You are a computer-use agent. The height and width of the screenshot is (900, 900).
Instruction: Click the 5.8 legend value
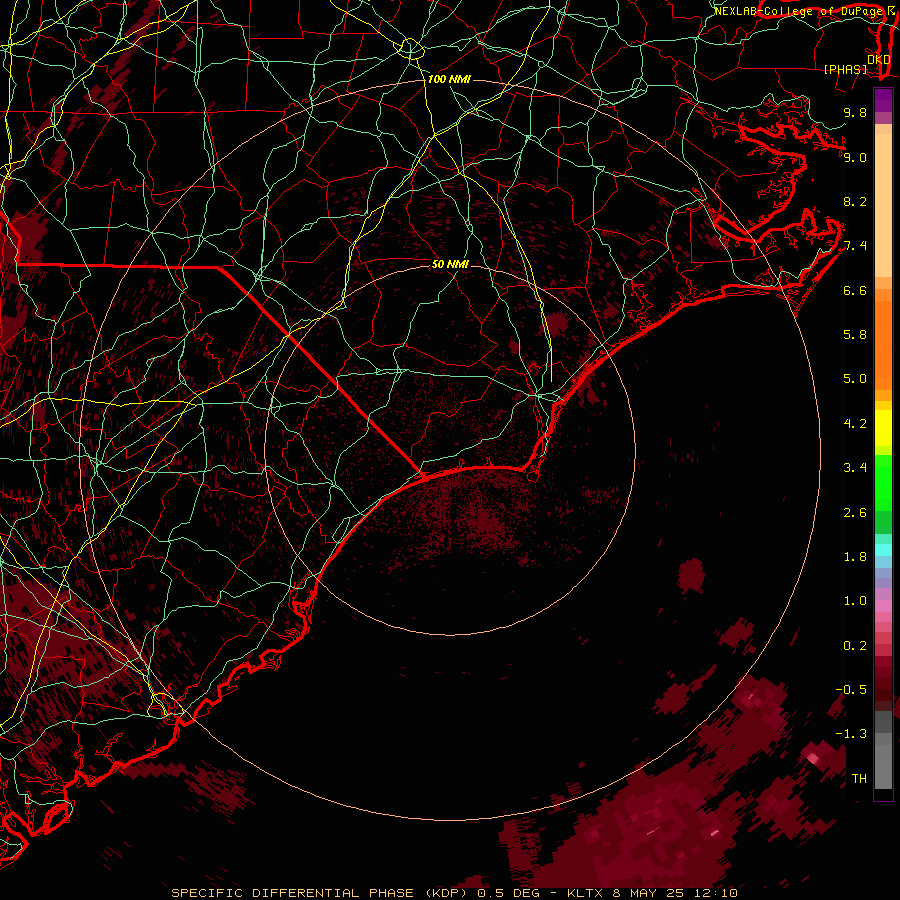tap(855, 335)
